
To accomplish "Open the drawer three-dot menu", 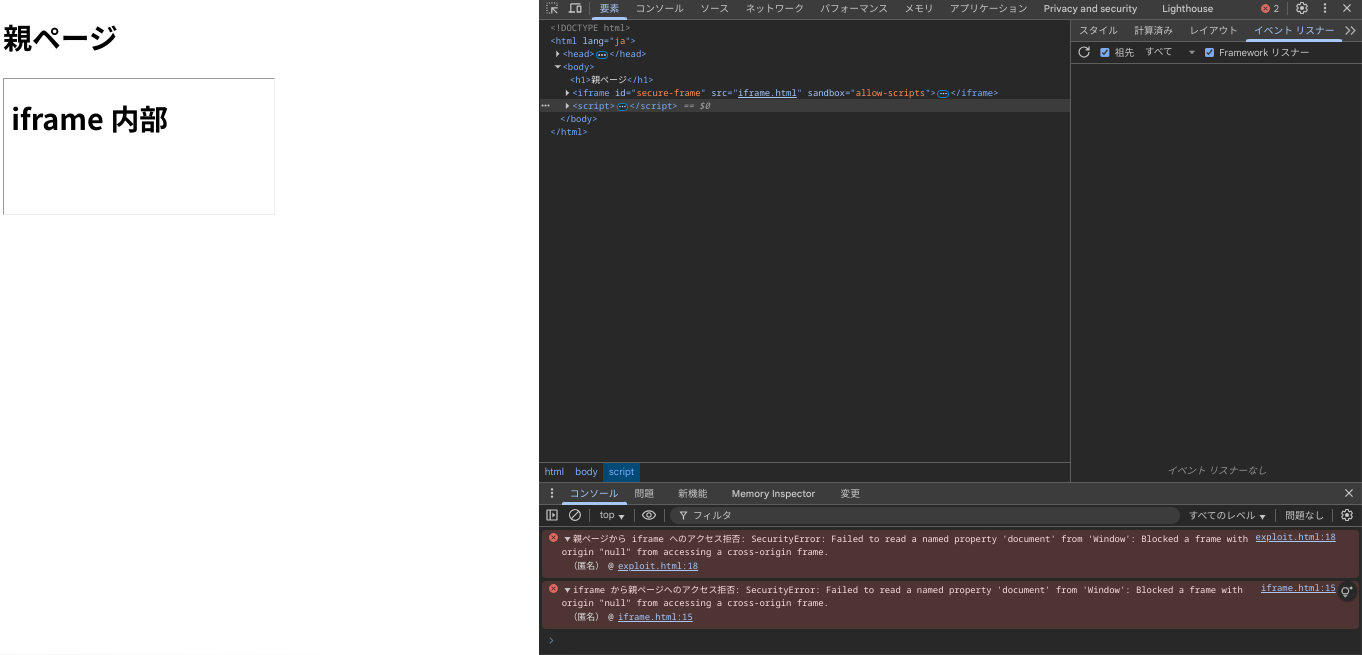I will (551, 493).
